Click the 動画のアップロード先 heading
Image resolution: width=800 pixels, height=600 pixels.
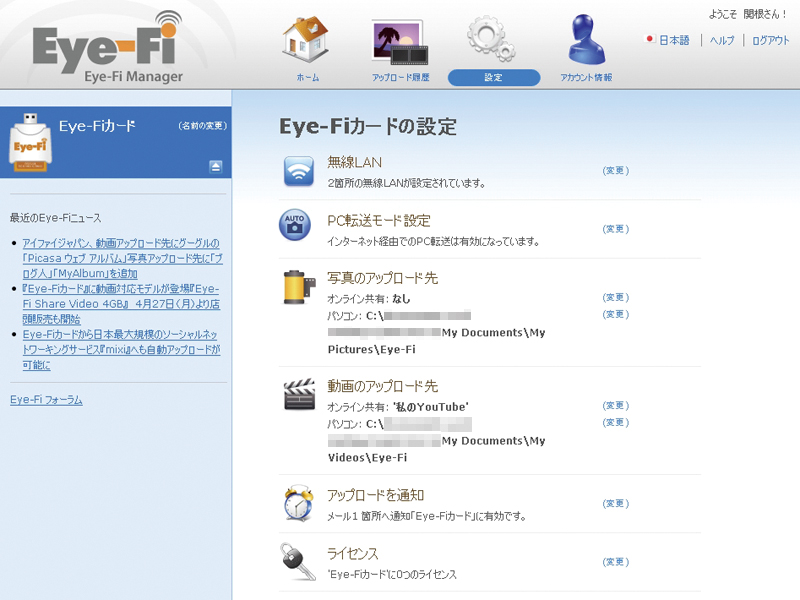point(383,386)
